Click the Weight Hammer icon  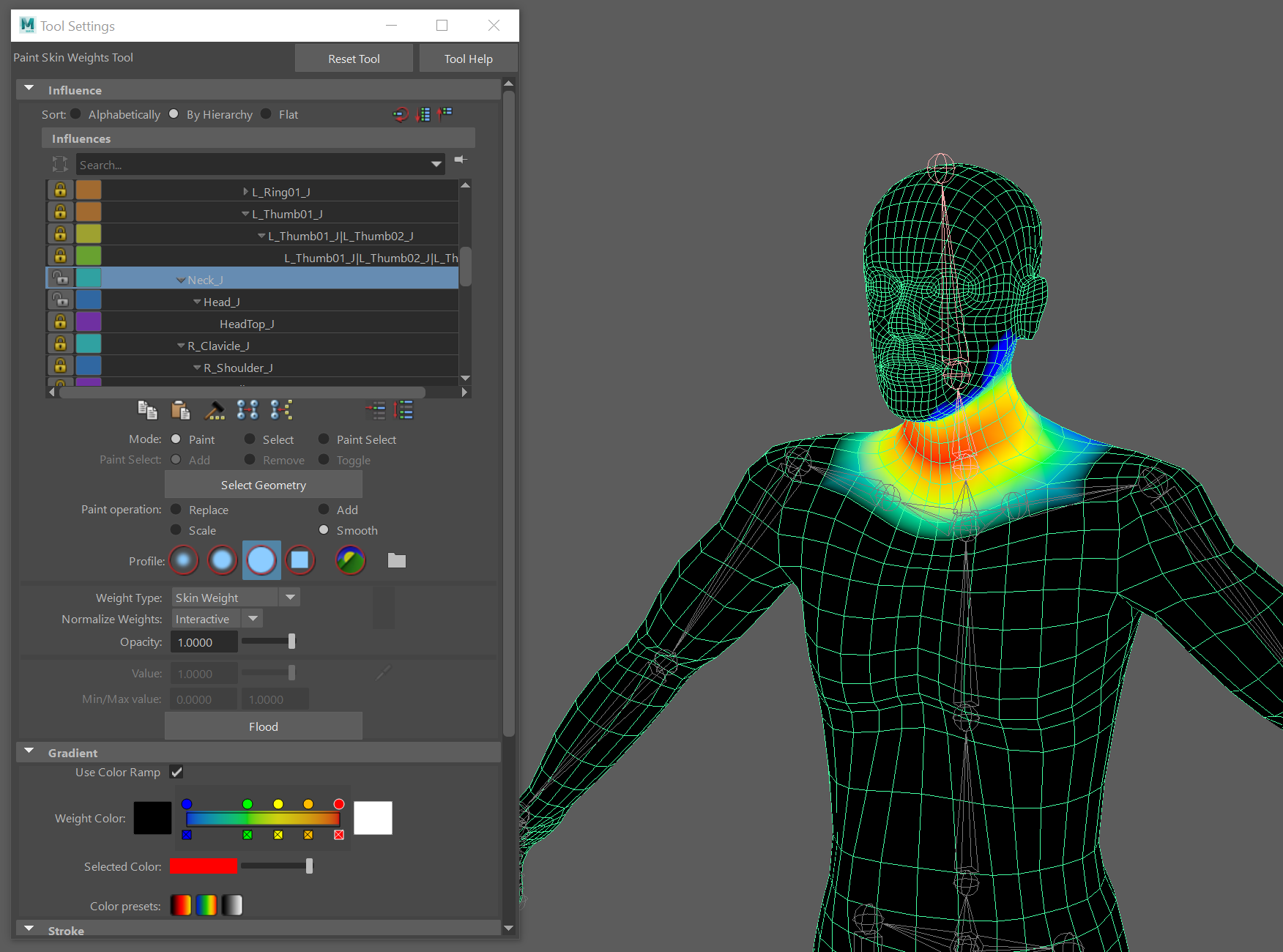coord(215,410)
